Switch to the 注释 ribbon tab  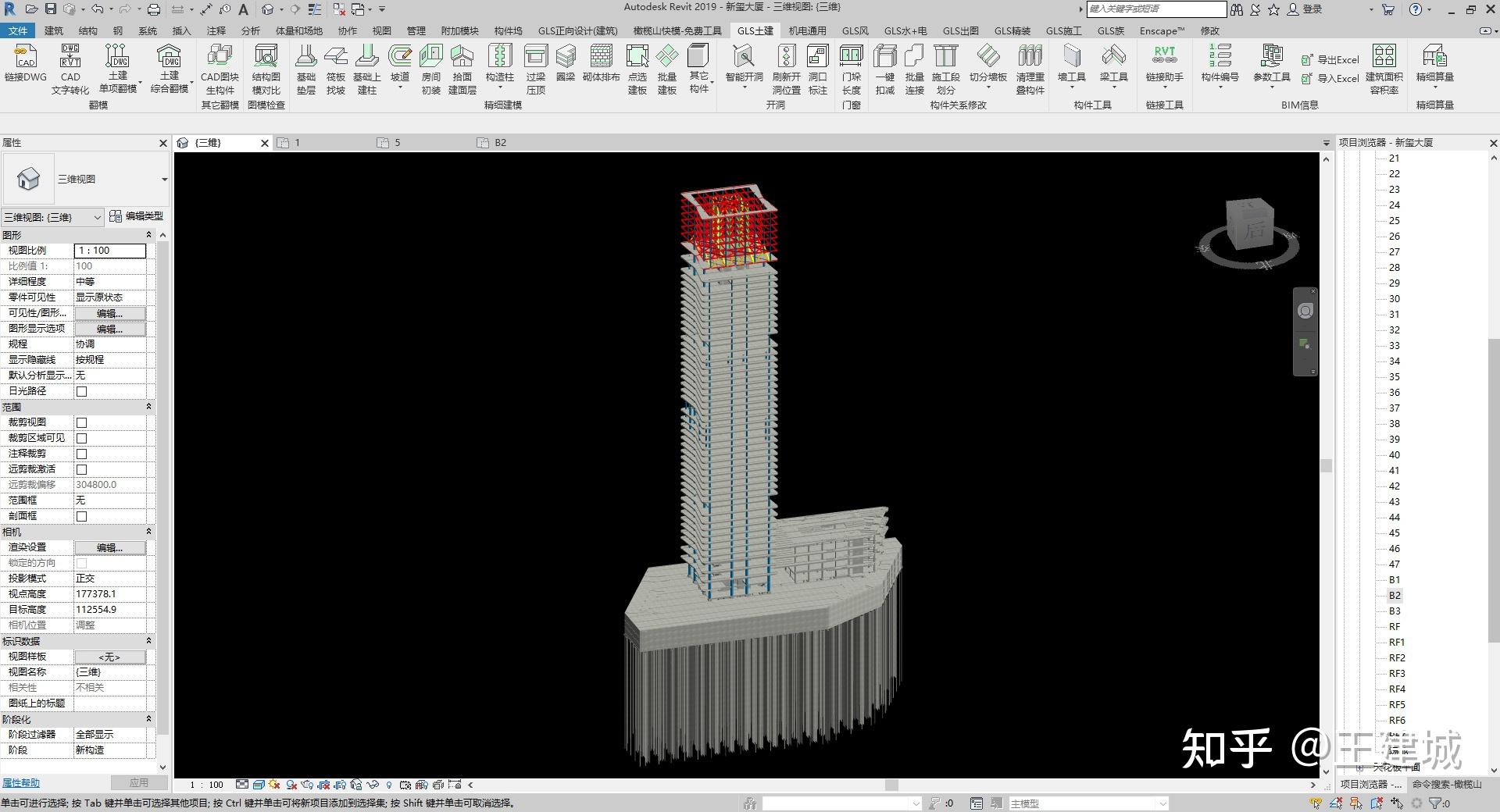pos(216,31)
